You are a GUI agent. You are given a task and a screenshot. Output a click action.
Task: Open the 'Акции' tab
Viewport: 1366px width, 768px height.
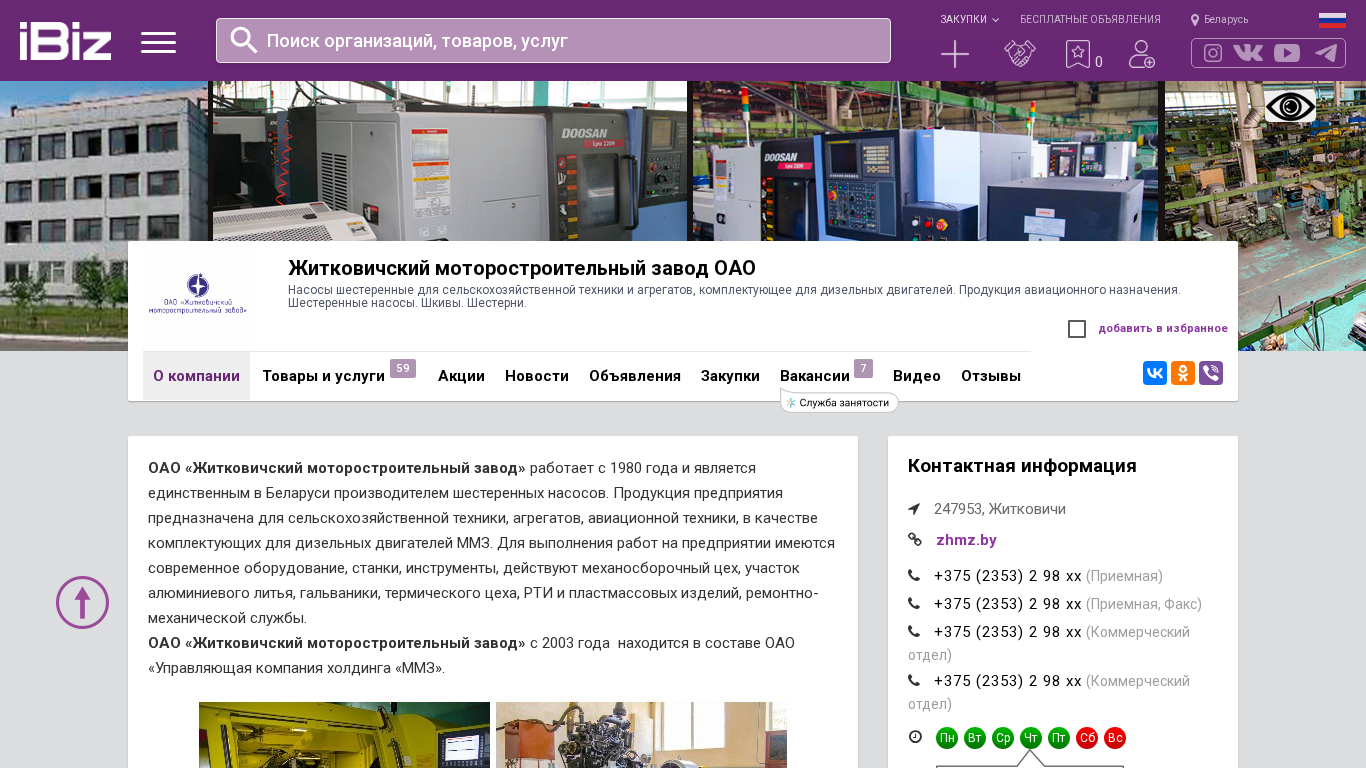coord(461,376)
